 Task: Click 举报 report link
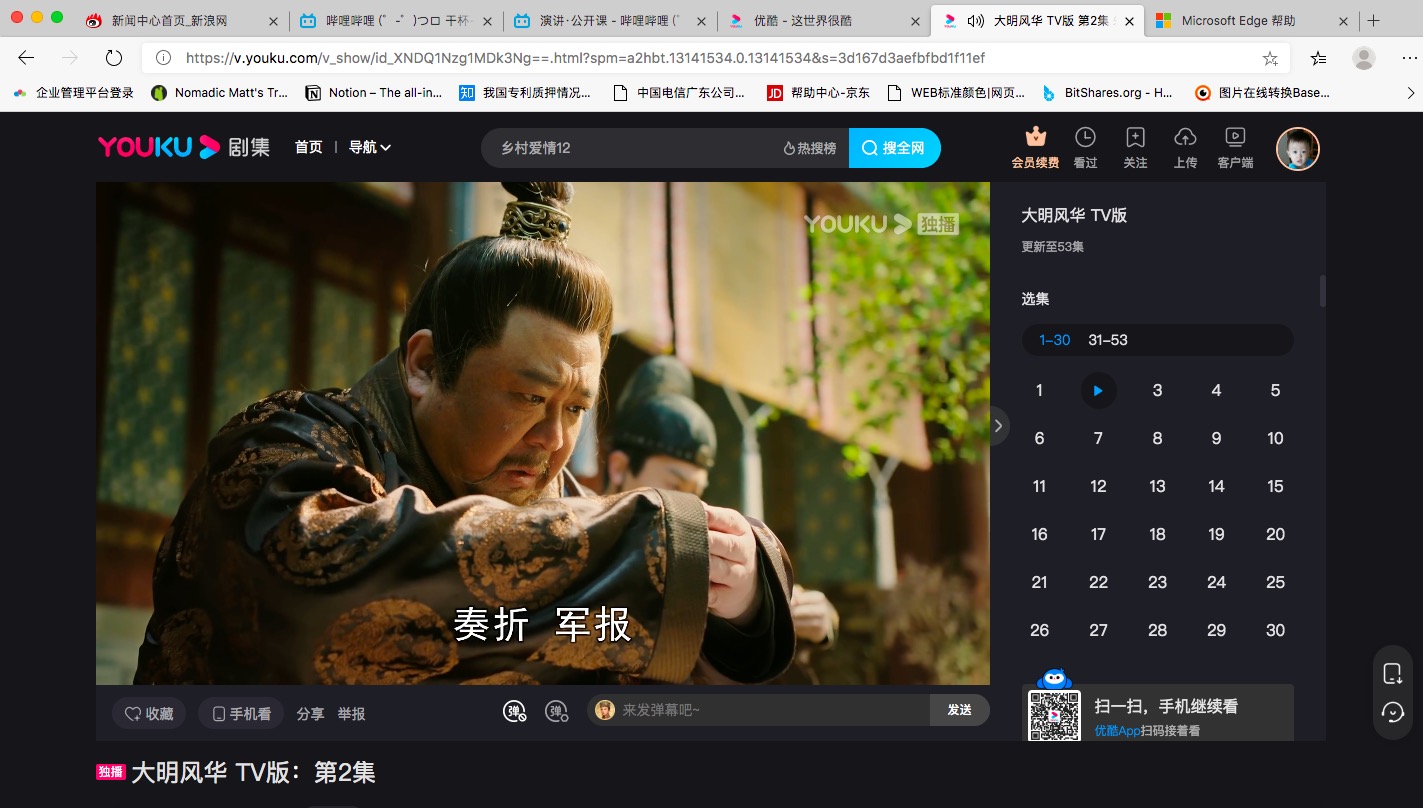tap(351, 714)
